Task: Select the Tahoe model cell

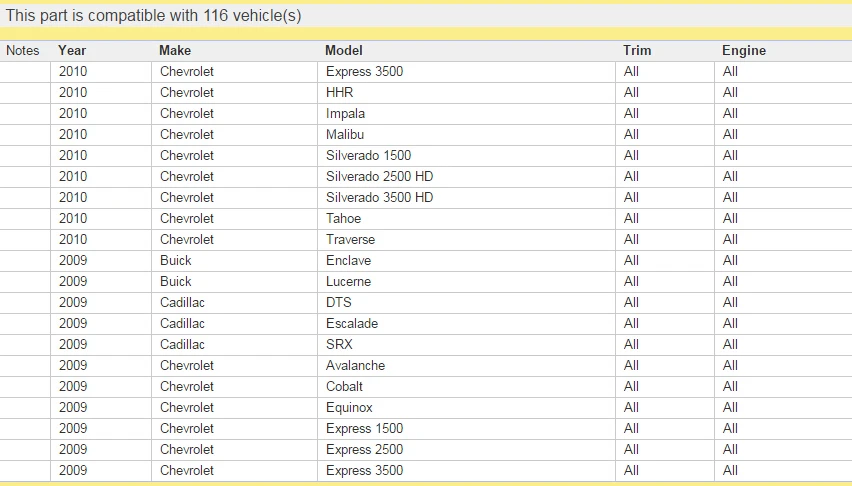Action: coord(466,219)
